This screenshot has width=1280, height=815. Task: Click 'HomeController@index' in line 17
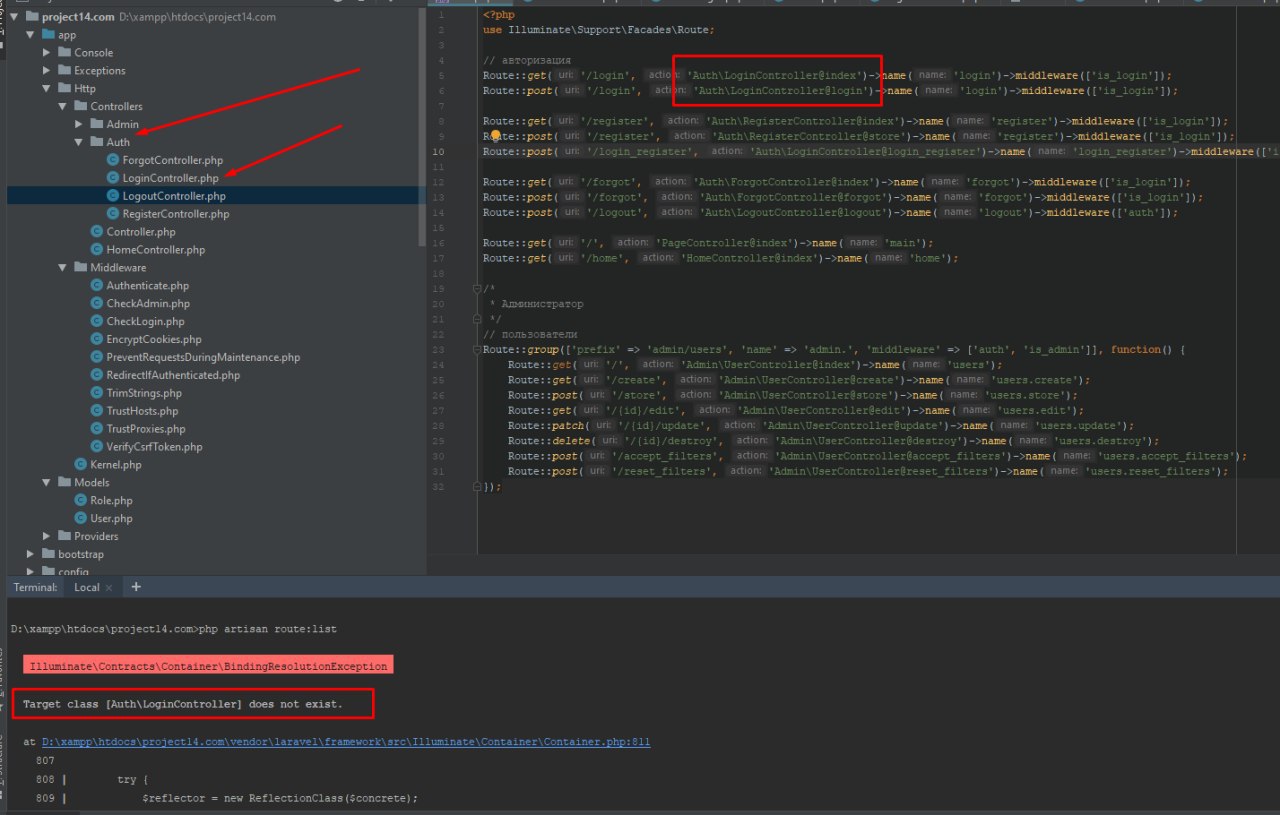(x=748, y=258)
